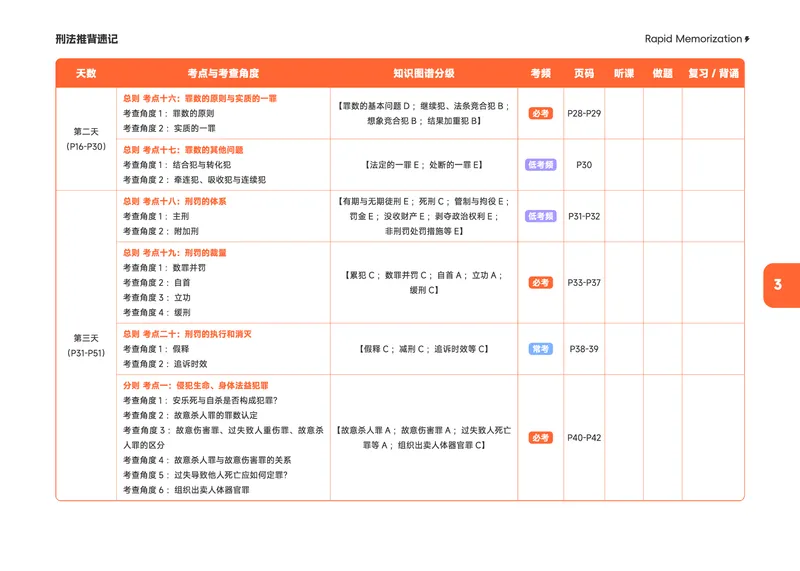This screenshot has width=800, height=571.
Task: Click the page code P31-P32
Action: [x=584, y=216]
